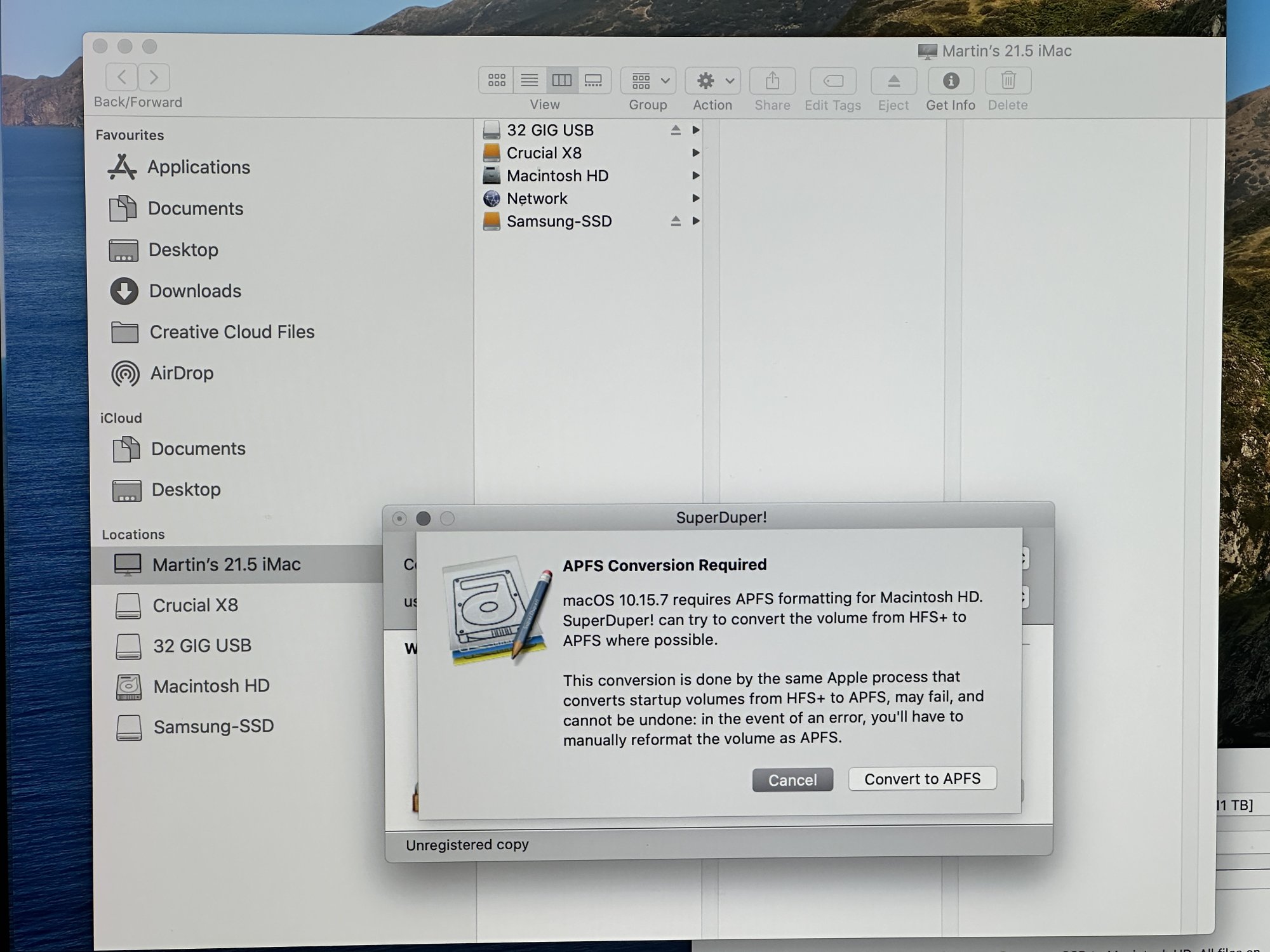Click the Share toolbar icon
The height and width of the screenshot is (952, 1270).
pos(772,81)
